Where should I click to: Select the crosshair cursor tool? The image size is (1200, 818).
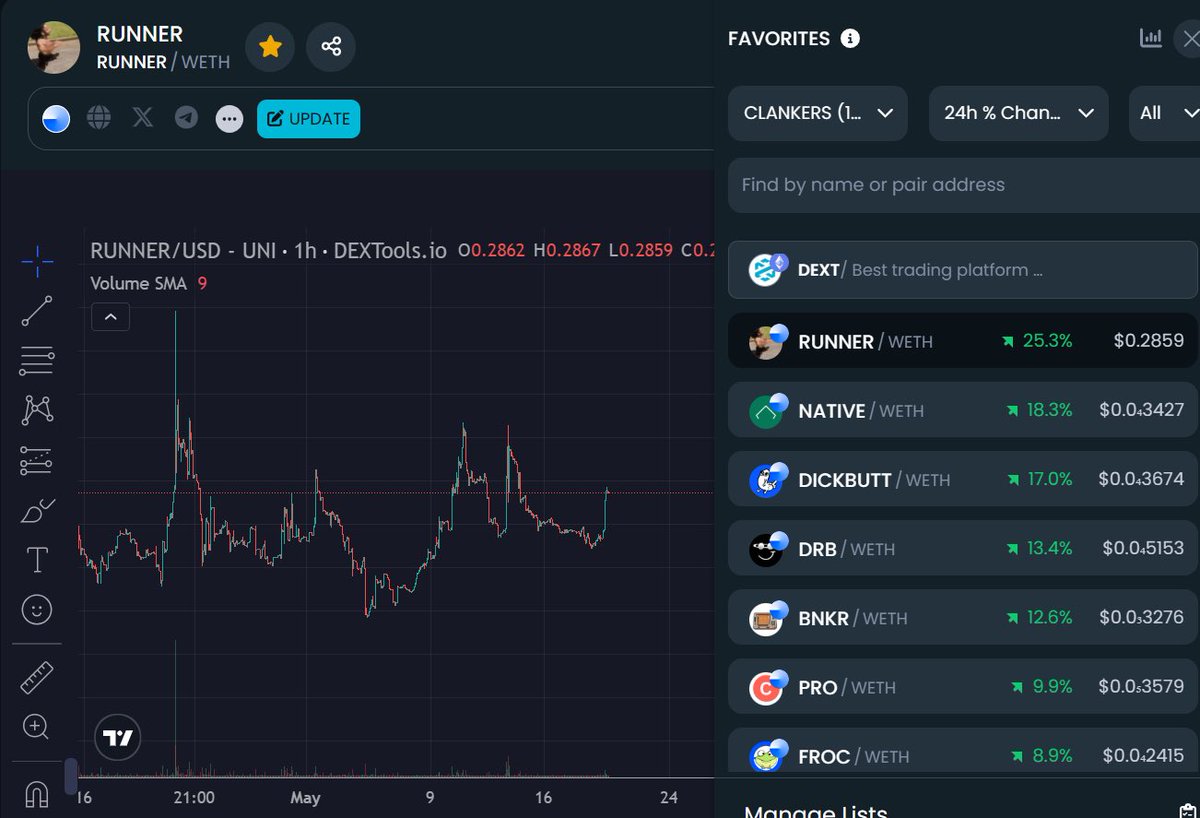pyautogui.click(x=37, y=262)
